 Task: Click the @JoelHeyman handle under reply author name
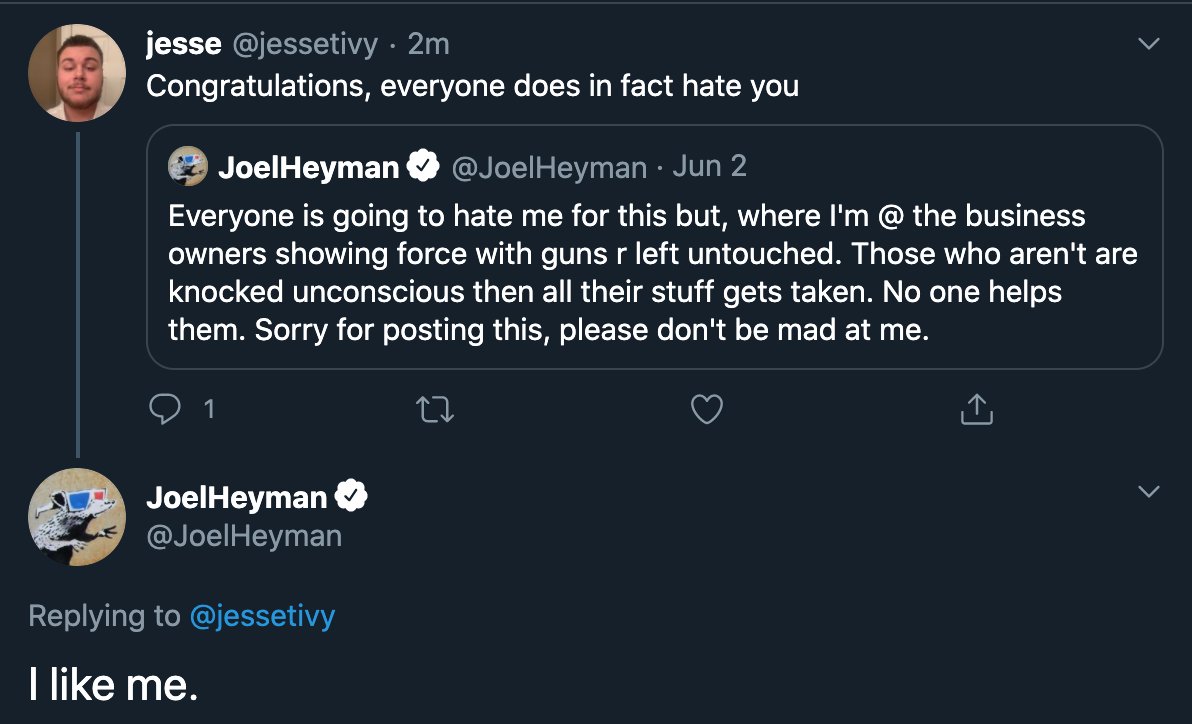tap(244, 536)
